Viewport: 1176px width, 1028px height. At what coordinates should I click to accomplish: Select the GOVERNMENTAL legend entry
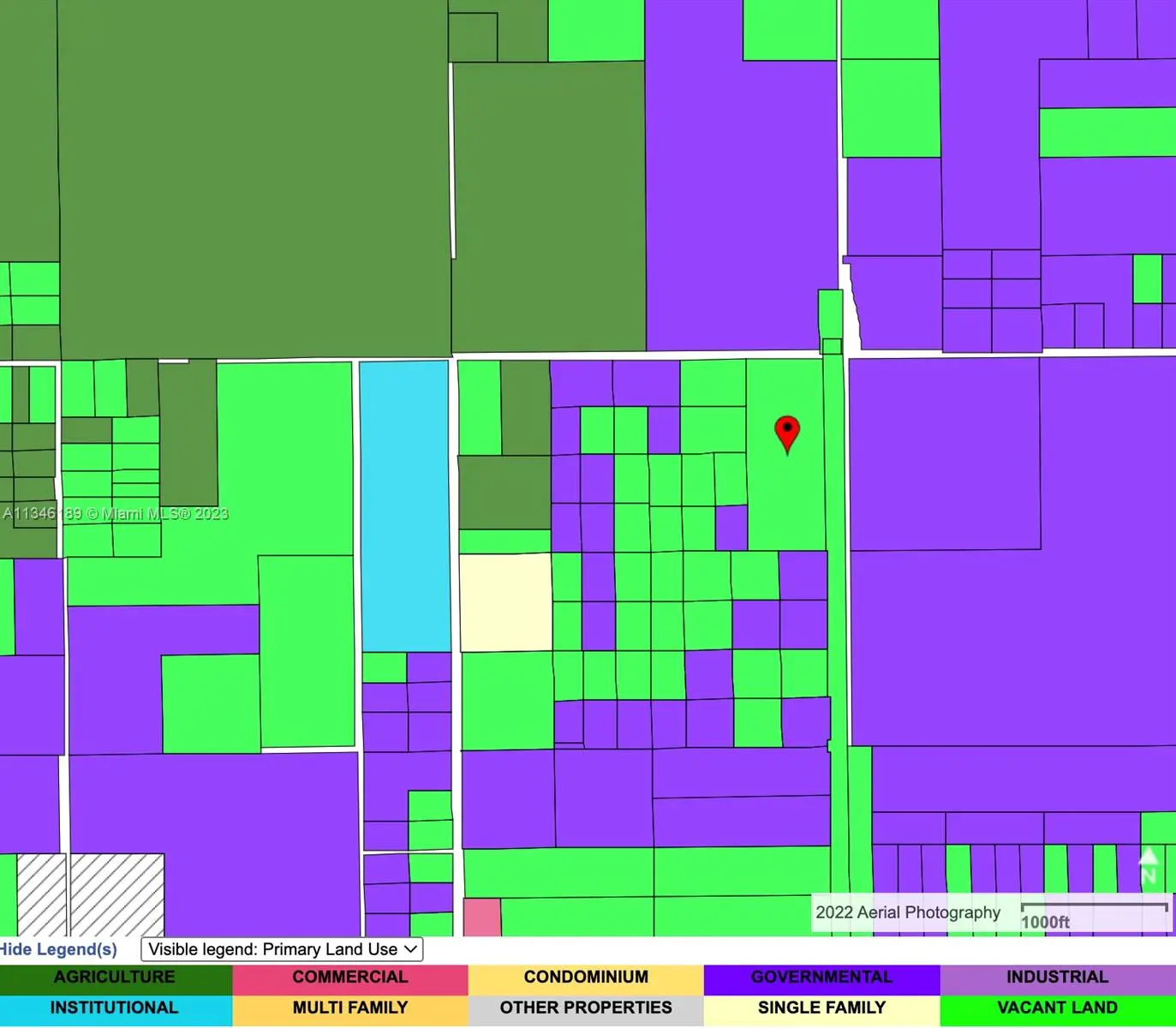[821, 977]
